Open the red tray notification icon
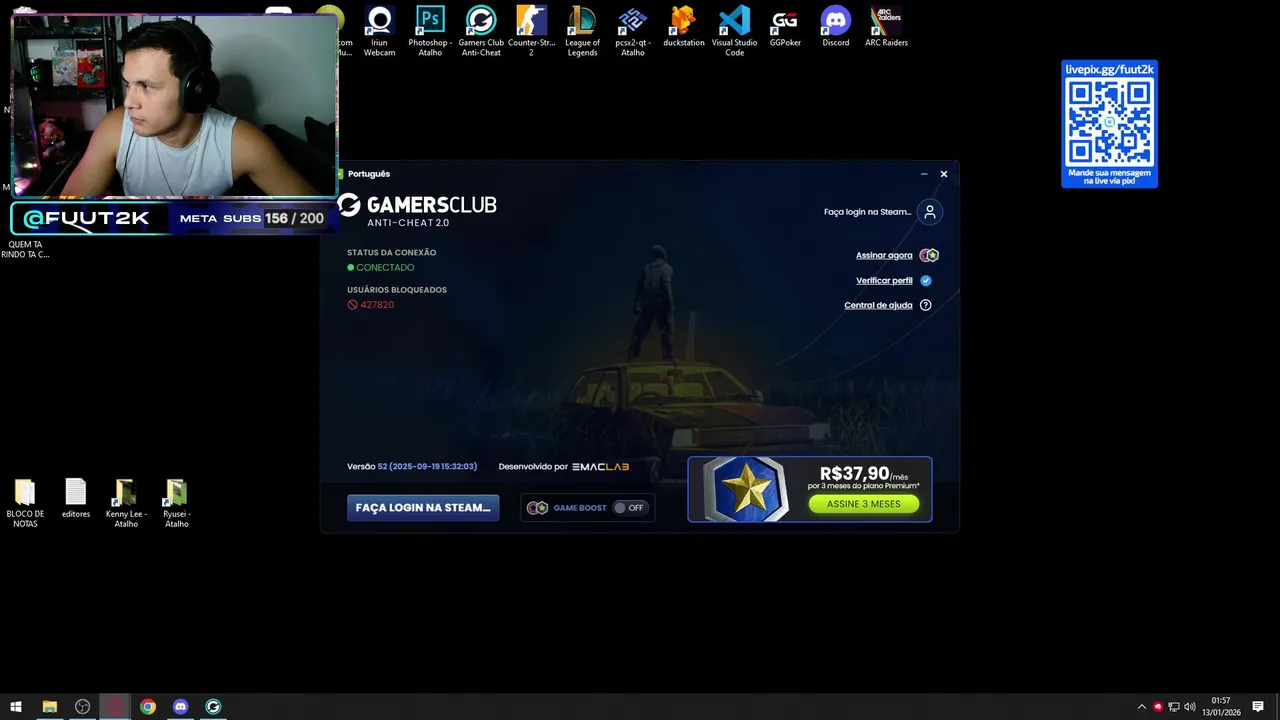The width and height of the screenshot is (1280, 720). tap(1158, 707)
